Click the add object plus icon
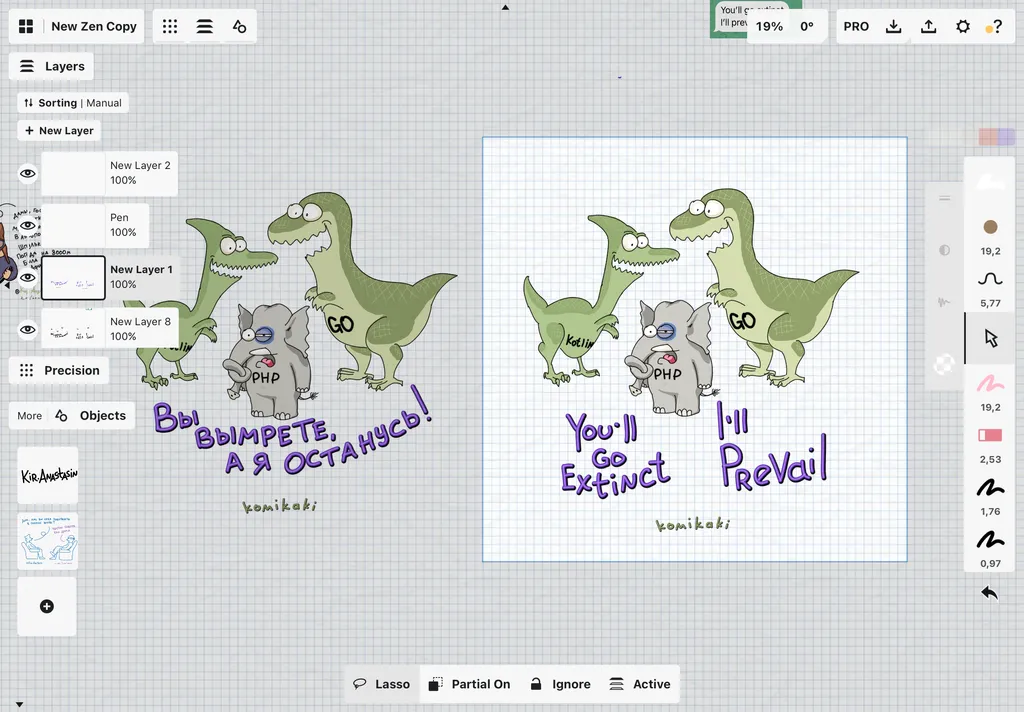Image resolution: width=1024 pixels, height=712 pixels. click(47, 606)
